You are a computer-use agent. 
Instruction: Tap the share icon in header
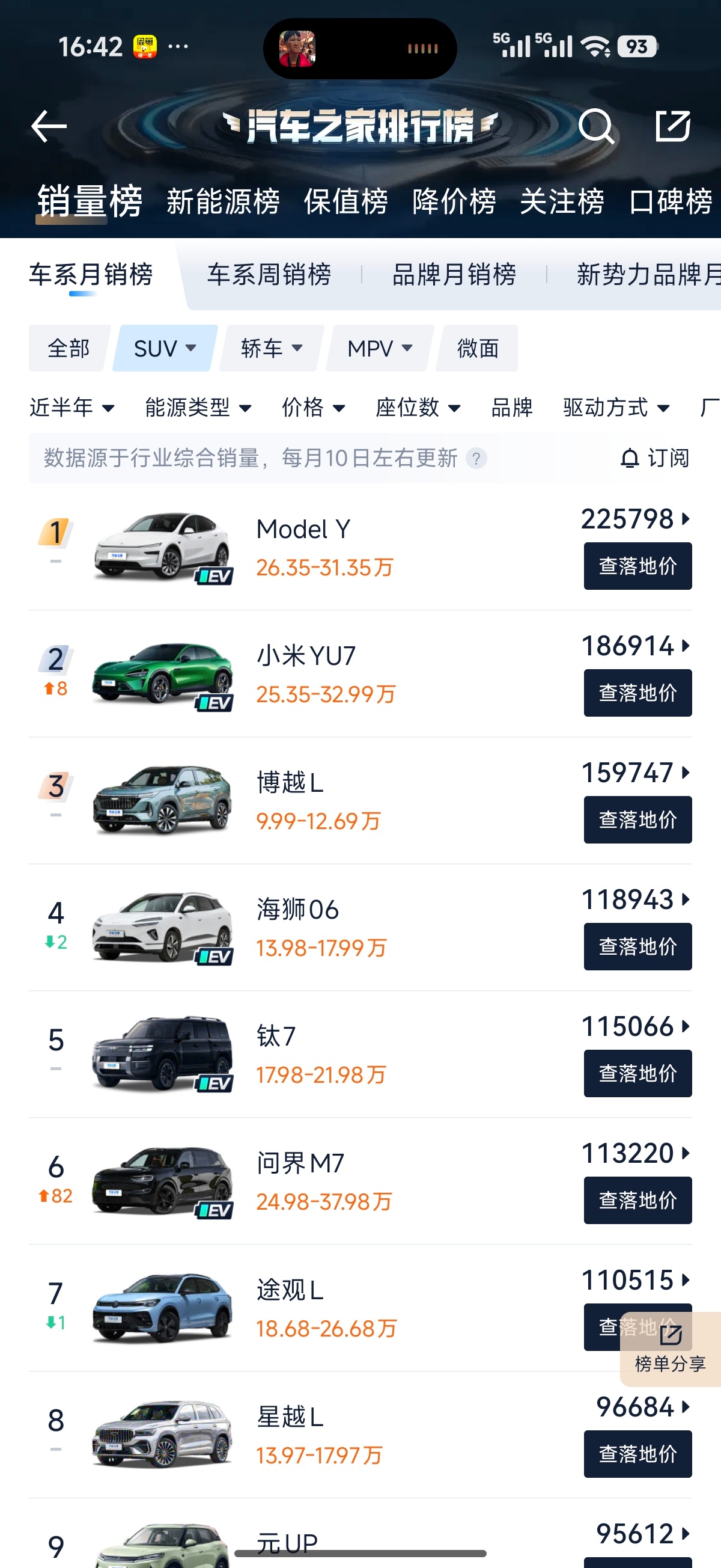pyautogui.click(x=672, y=126)
